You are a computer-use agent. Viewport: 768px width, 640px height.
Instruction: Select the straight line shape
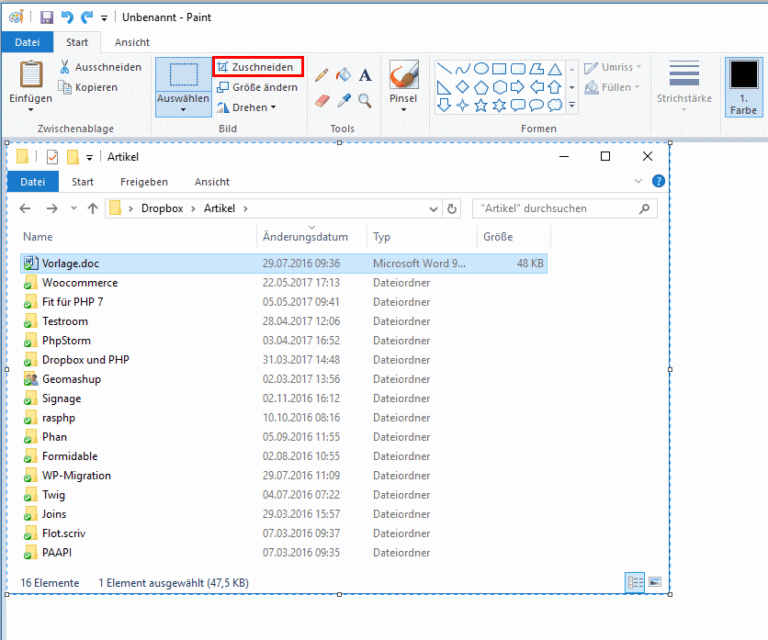point(444,69)
